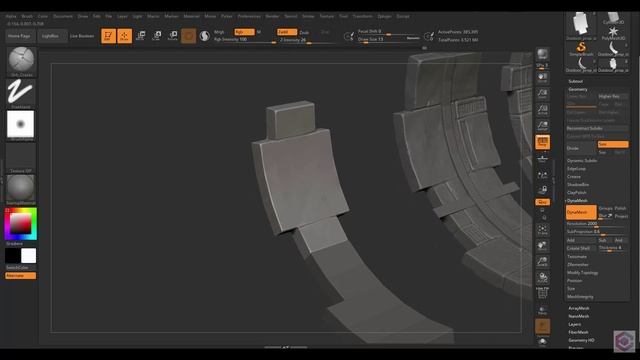
Task: Click the AAHalf icon
Action: tap(542, 126)
